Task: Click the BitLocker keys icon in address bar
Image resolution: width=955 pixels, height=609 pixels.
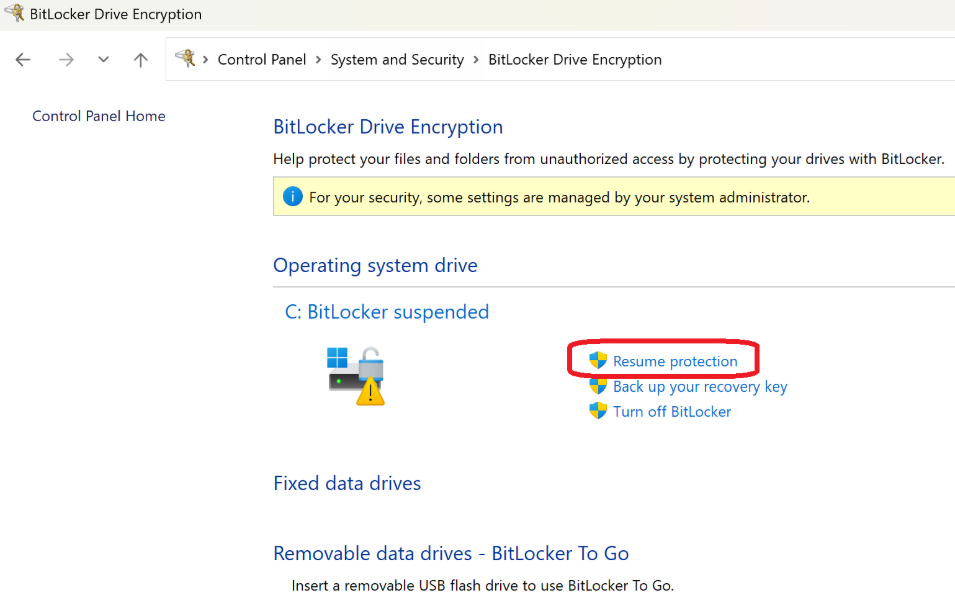Action: click(185, 58)
